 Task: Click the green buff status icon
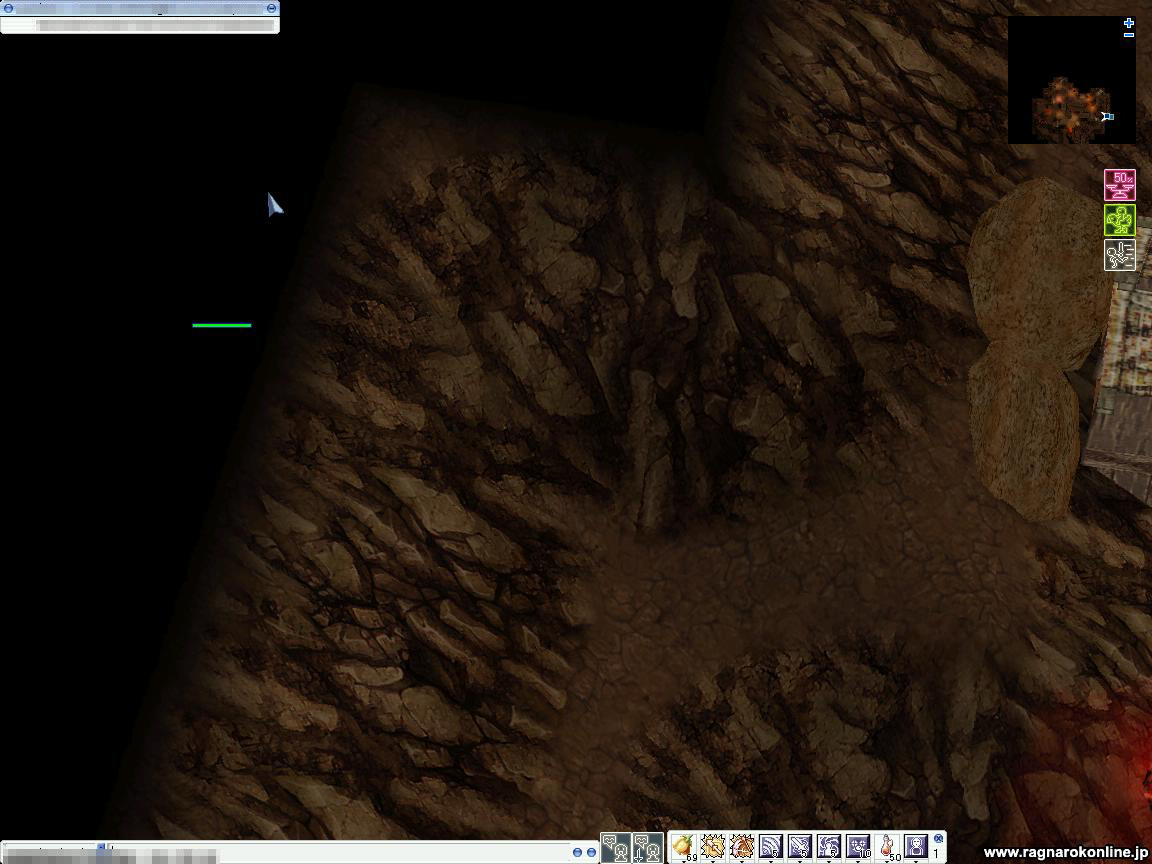click(1120, 220)
